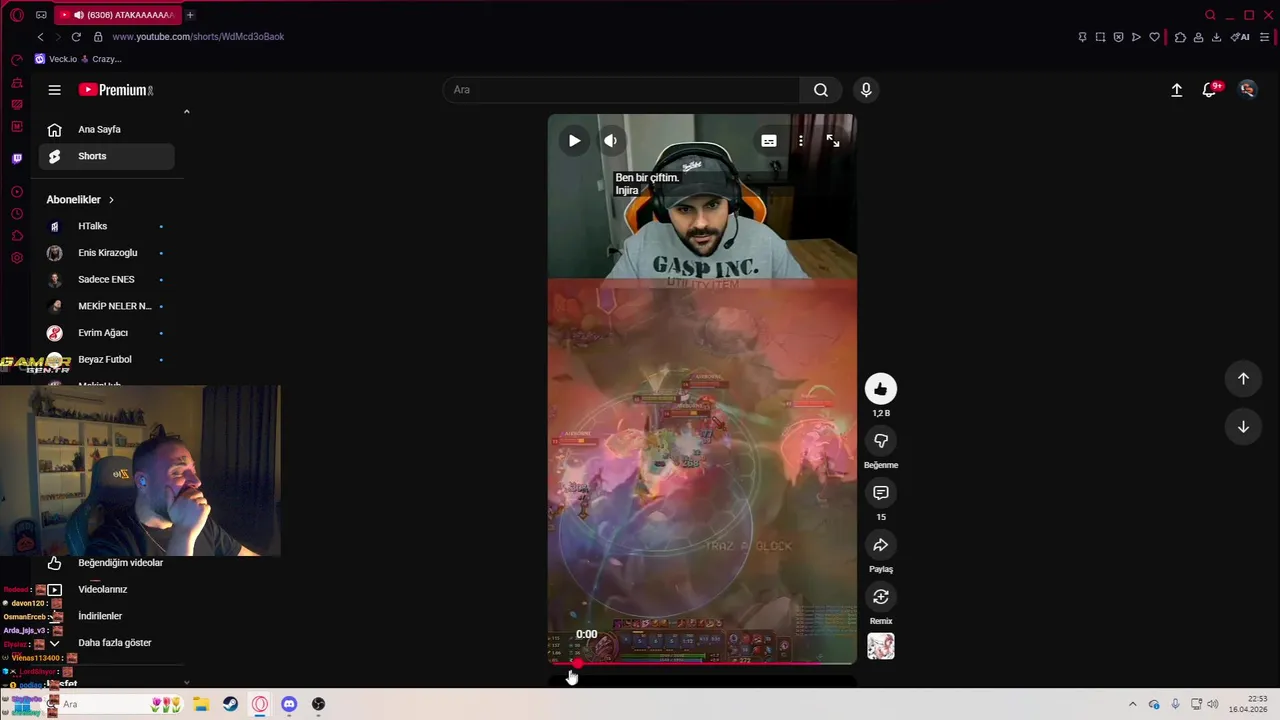
Task: Mute the Shorts video volume
Action: (x=610, y=141)
